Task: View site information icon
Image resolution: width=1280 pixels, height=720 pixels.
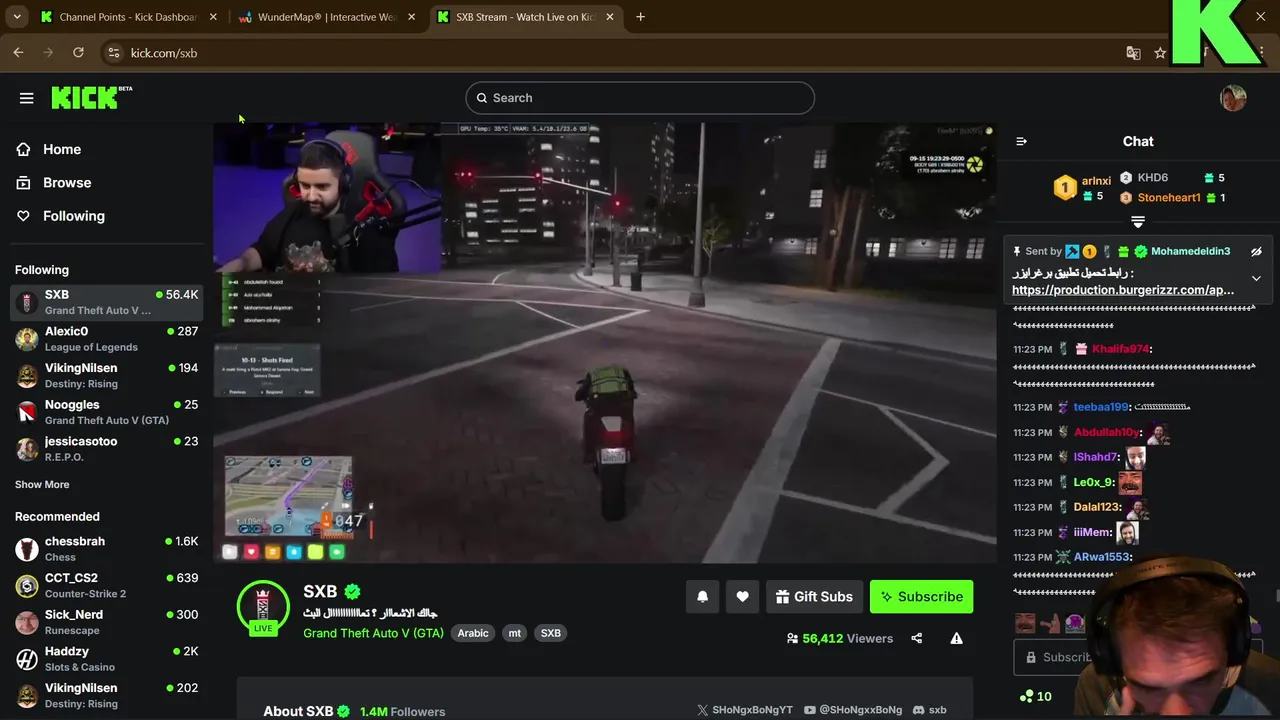Action: coord(113,53)
